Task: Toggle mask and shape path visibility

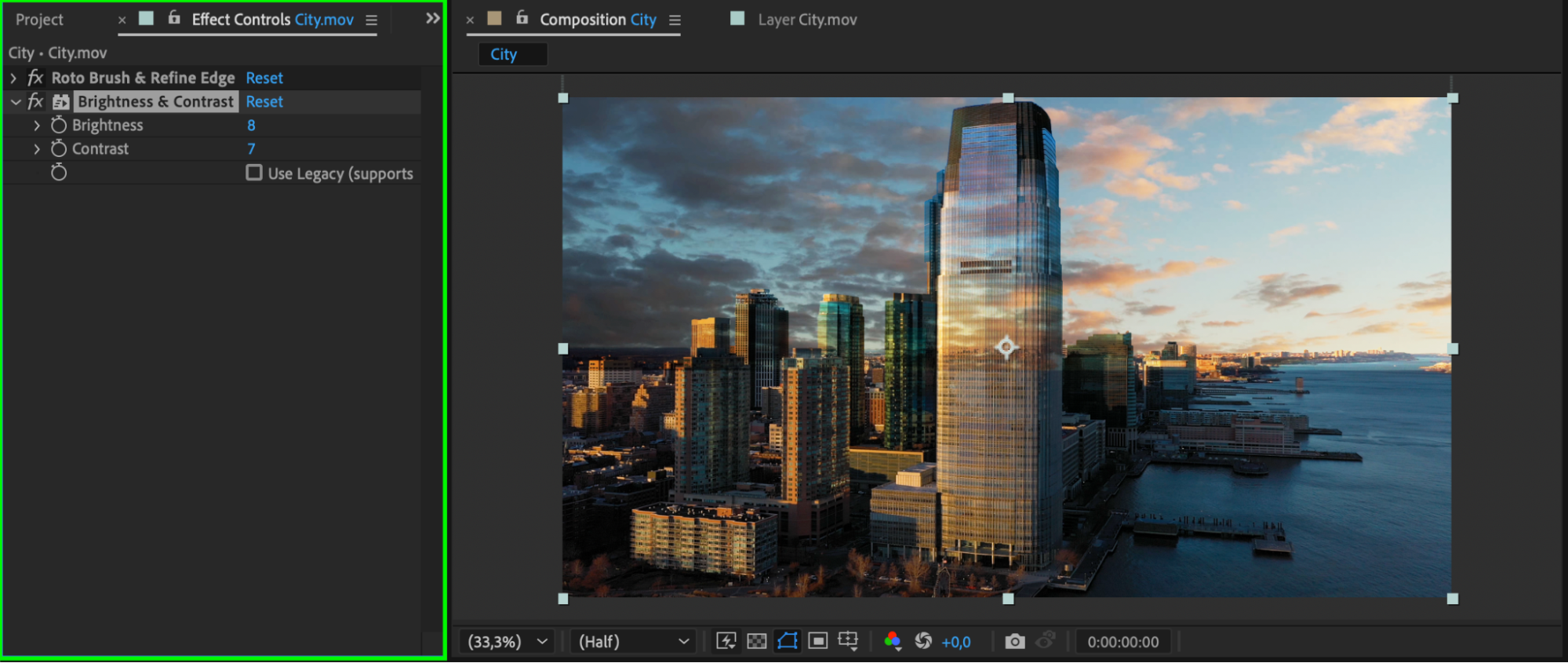Action: pyautogui.click(x=787, y=641)
